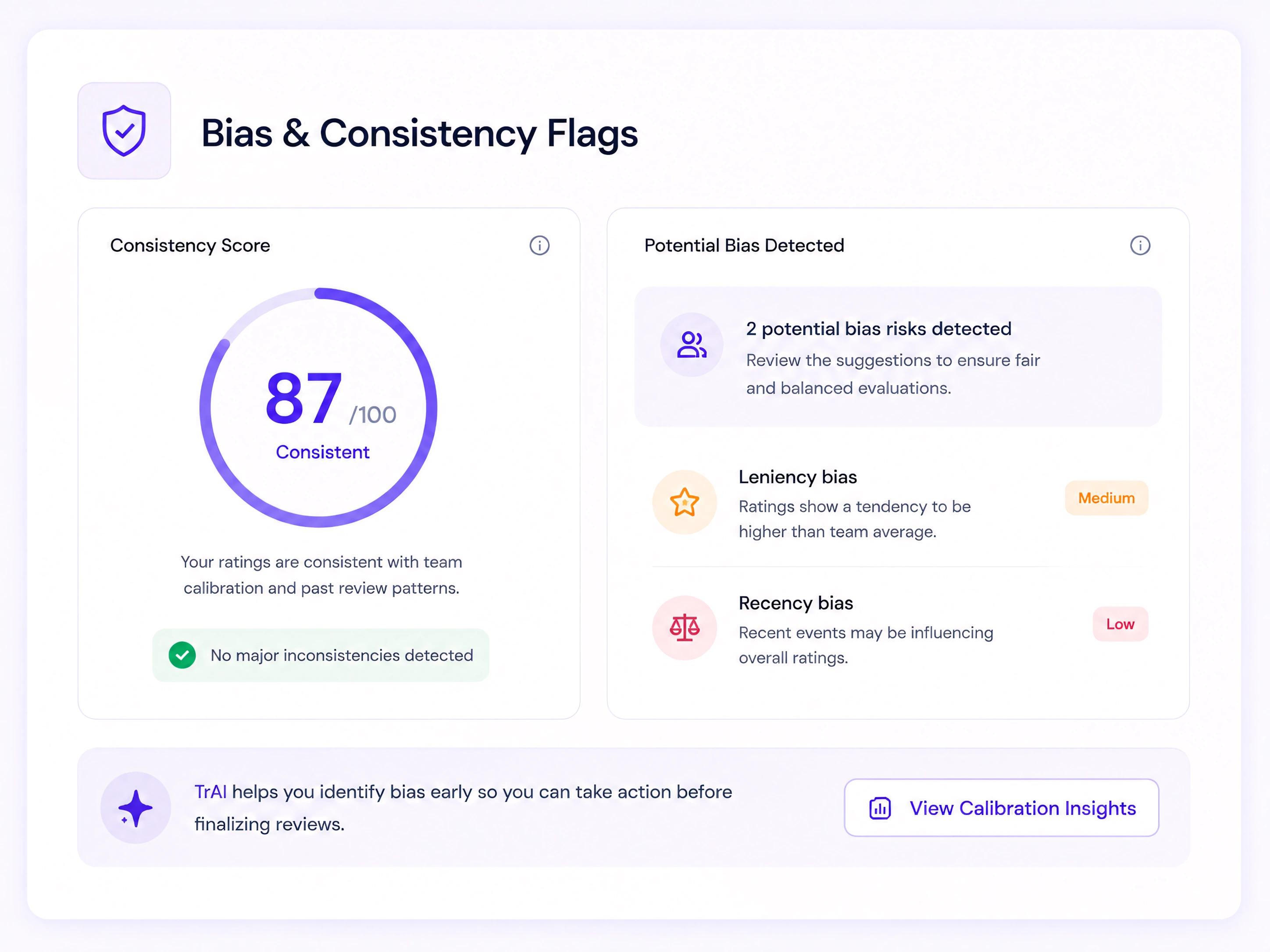The height and width of the screenshot is (952, 1270).
Task: Open info icon for Potential Bias Detected
Action: 1140,245
